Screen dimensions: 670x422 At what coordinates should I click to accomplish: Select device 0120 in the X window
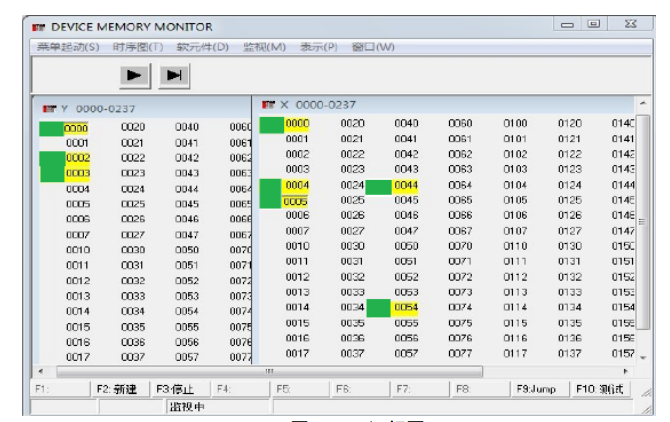pos(570,123)
